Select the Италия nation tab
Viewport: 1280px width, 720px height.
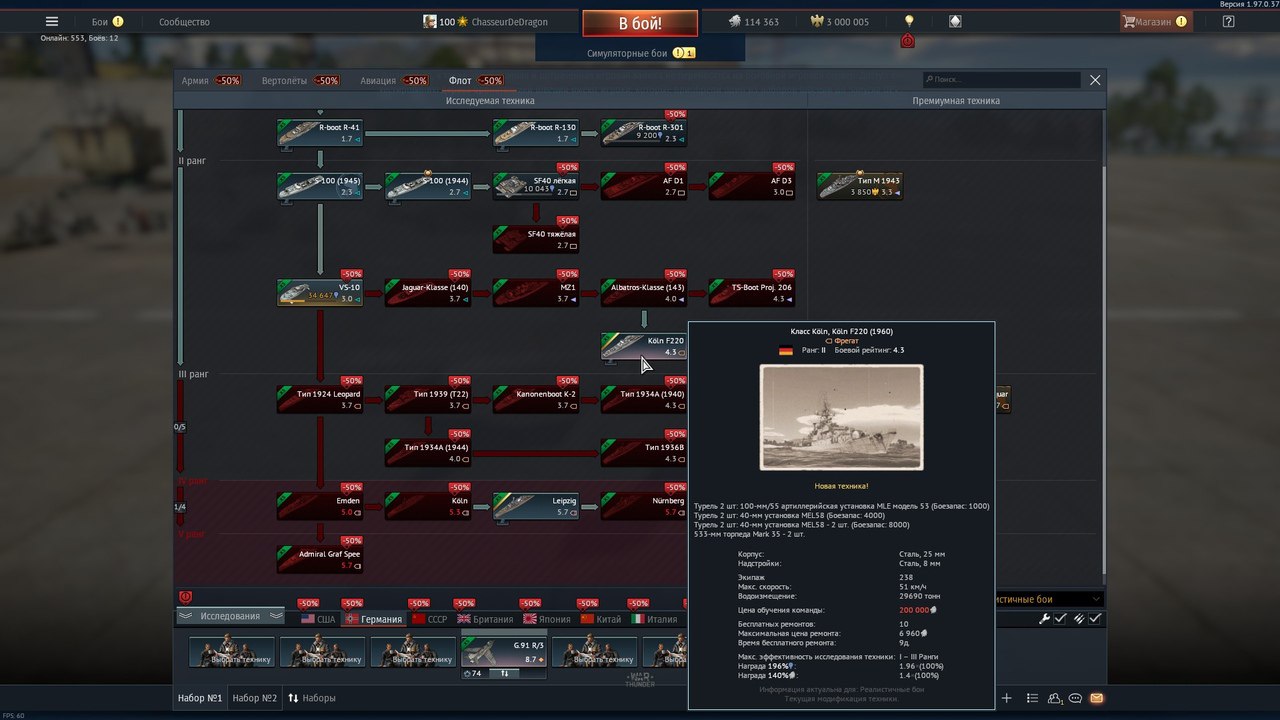click(x=655, y=619)
